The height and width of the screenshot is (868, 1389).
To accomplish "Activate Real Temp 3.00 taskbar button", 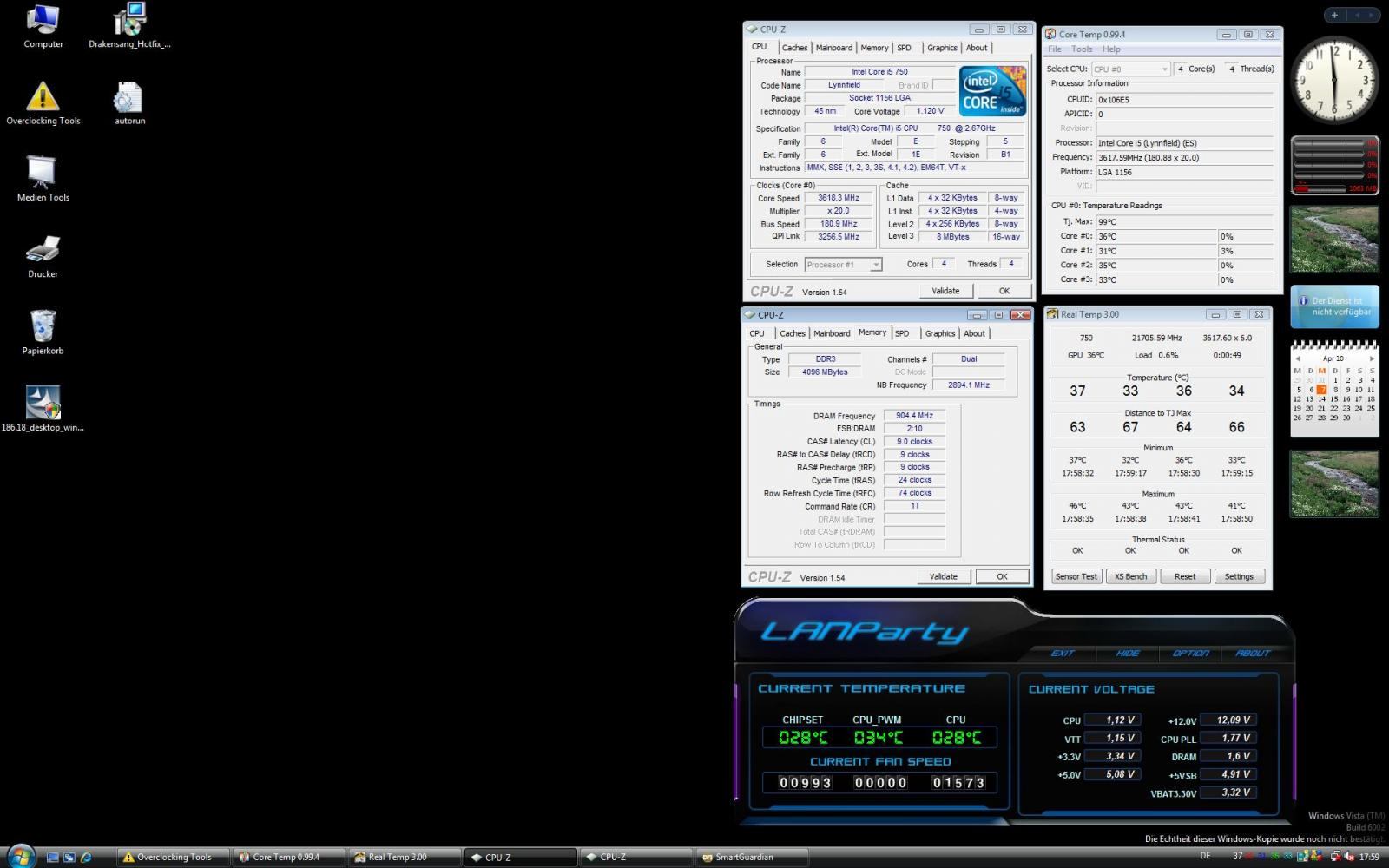I will coord(405,857).
